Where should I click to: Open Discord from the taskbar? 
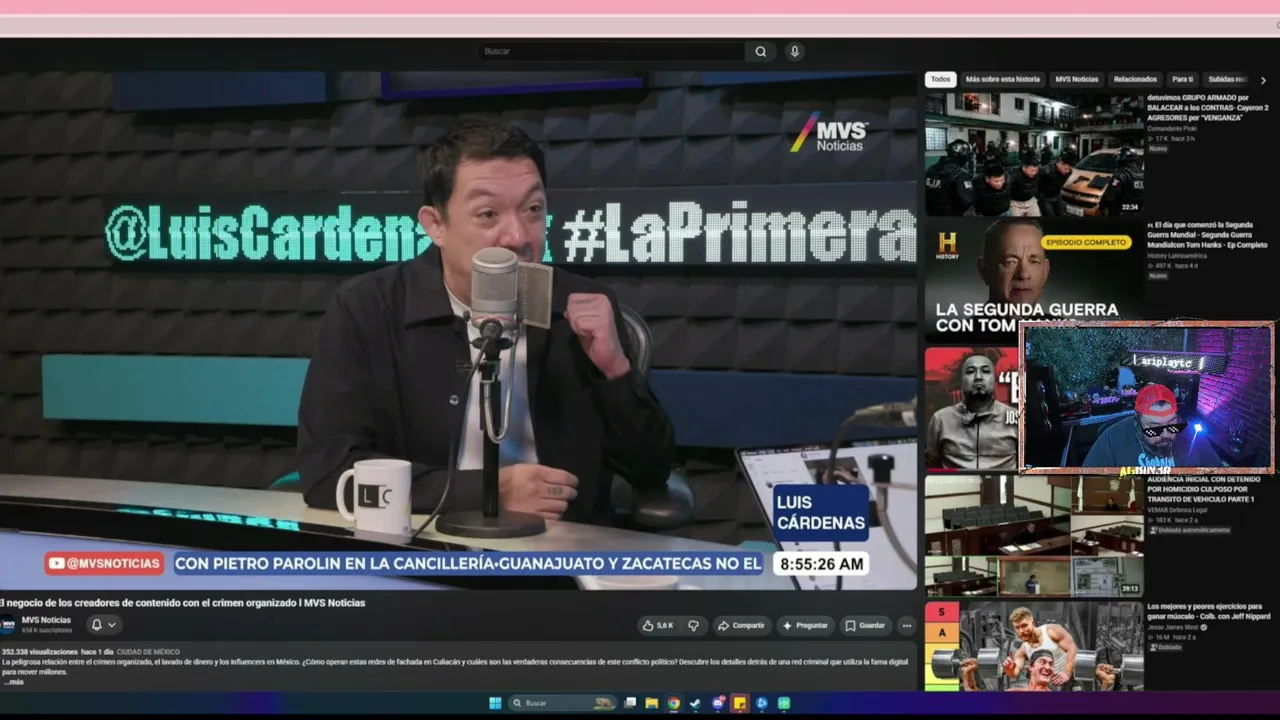(718, 703)
